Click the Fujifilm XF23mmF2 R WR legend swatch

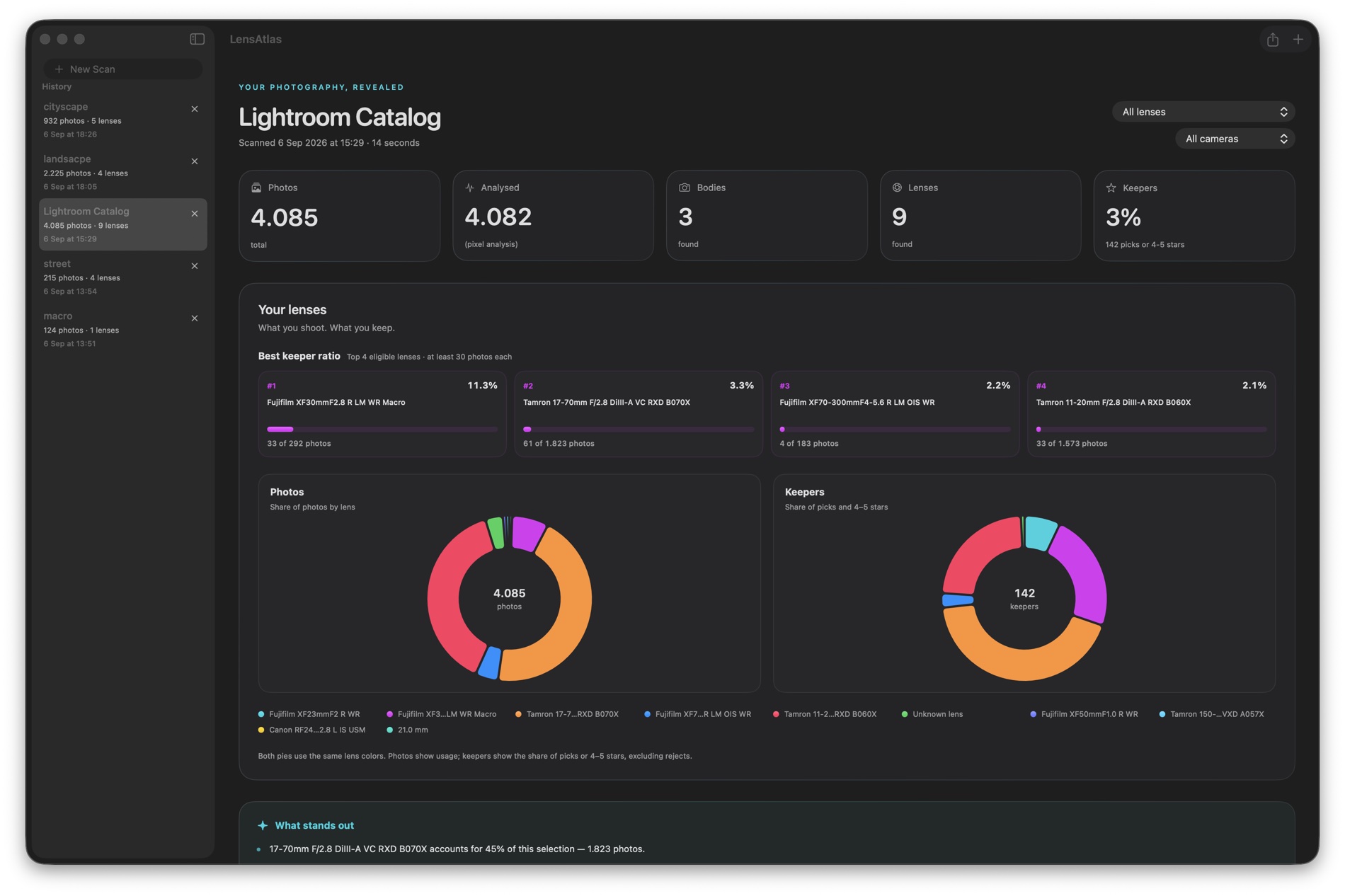[261, 714]
